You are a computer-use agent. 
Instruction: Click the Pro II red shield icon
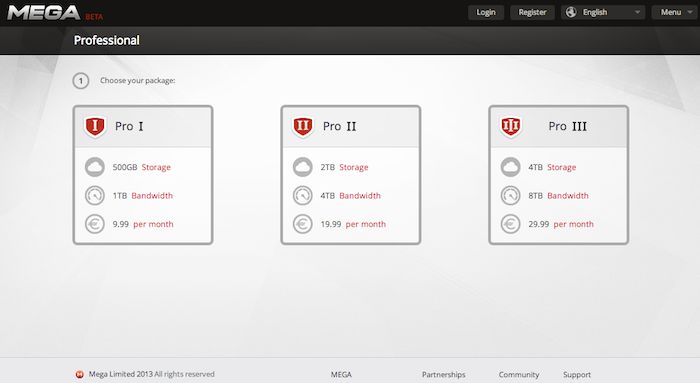coord(303,127)
